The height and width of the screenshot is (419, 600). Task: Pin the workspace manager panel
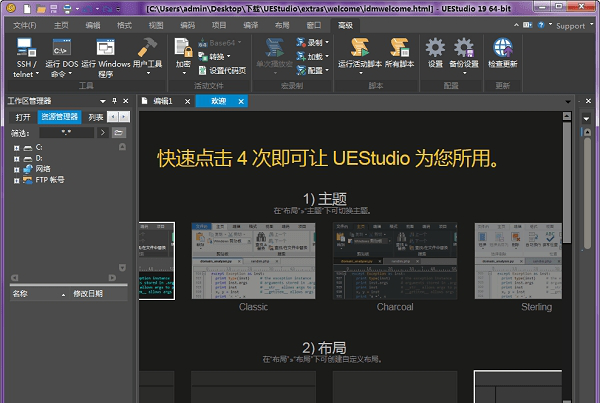coord(114,101)
